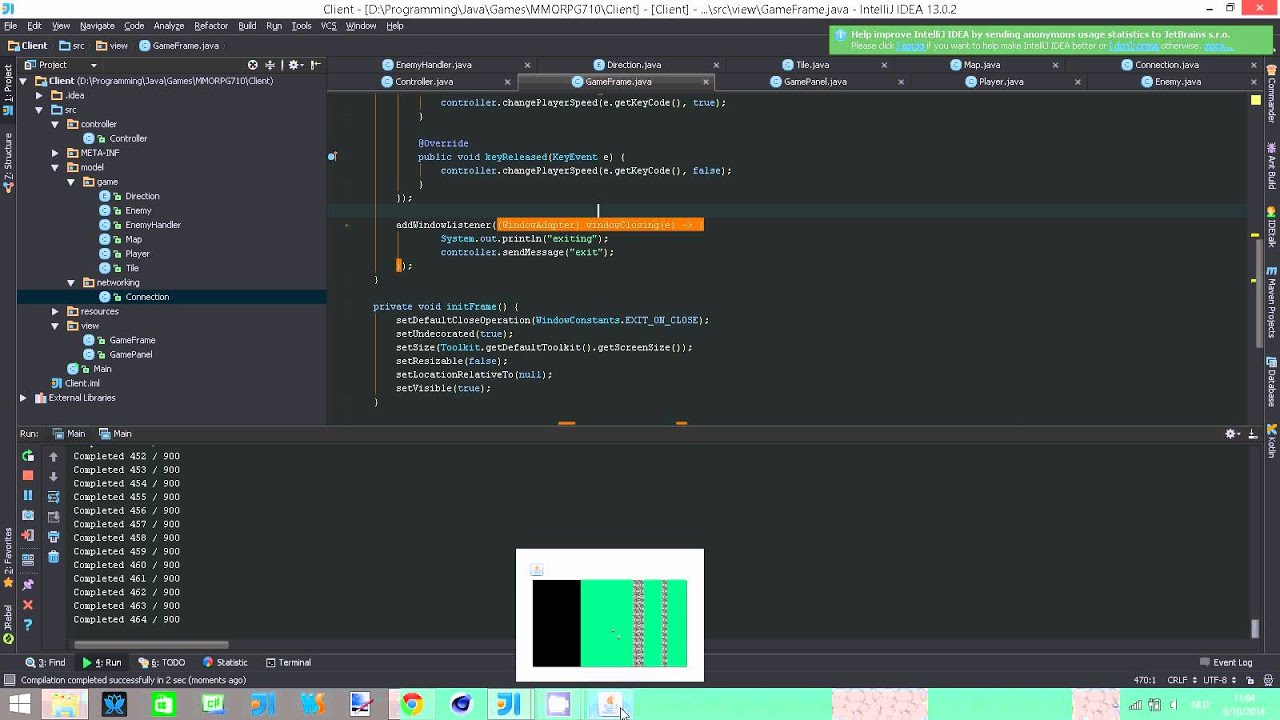Open the Statistic tool window
Screen dimensions: 1280x720
(225, 663)
